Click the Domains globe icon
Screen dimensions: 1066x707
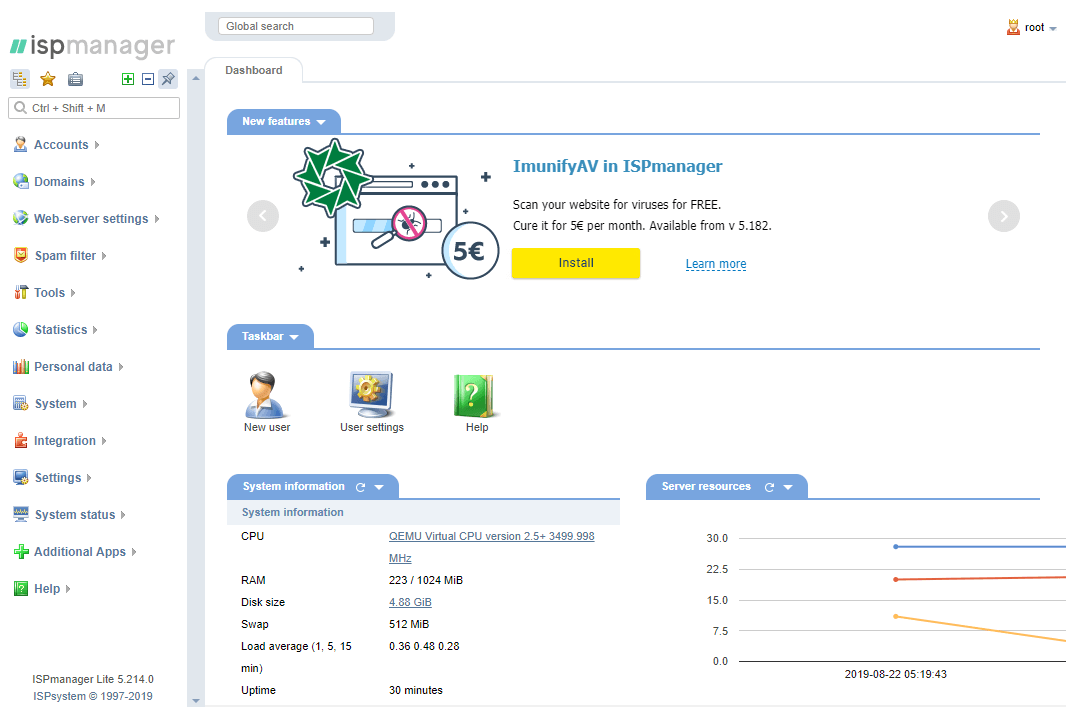pyautogui.click(x=20, y=181)
